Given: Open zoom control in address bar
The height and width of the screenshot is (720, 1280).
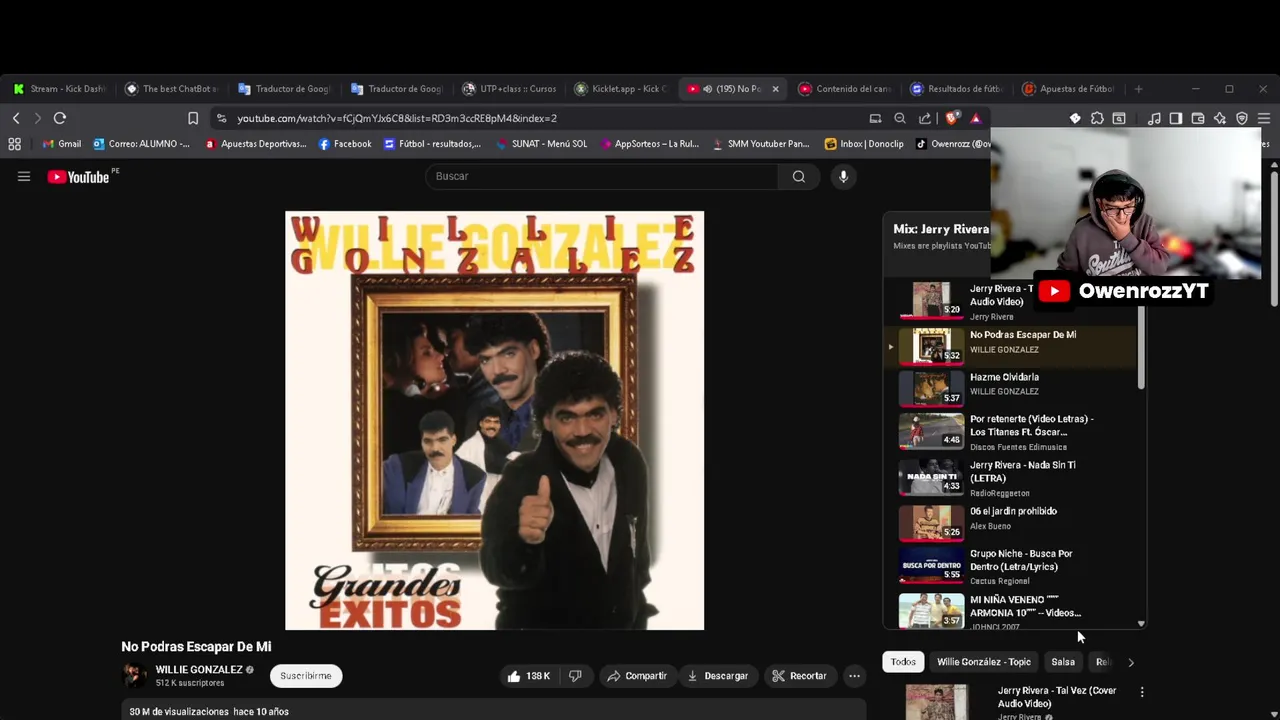Looking at the screenshot, I should click(x=900, y=118).
